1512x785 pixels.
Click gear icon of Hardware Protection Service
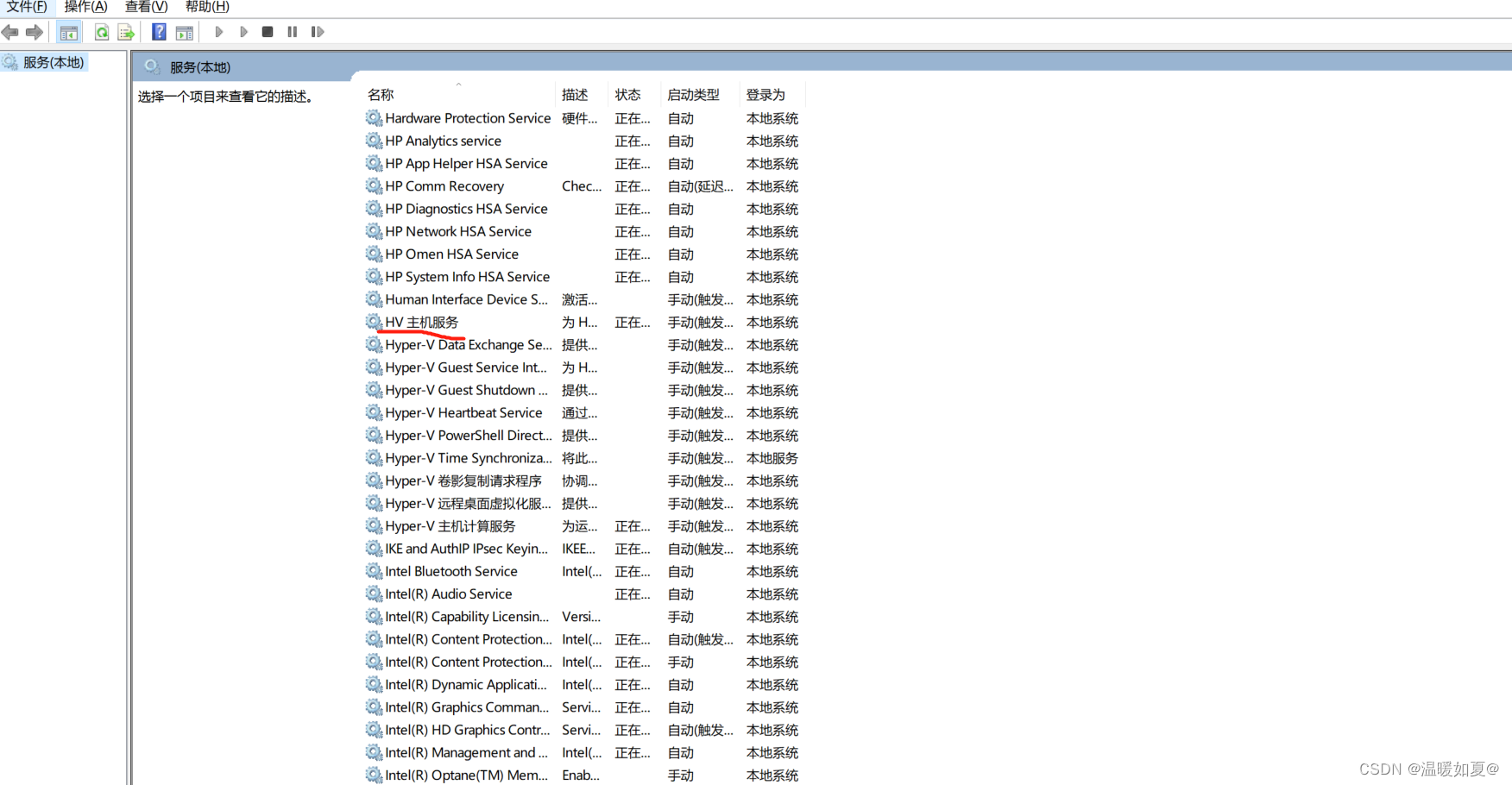tap(374, 118)
